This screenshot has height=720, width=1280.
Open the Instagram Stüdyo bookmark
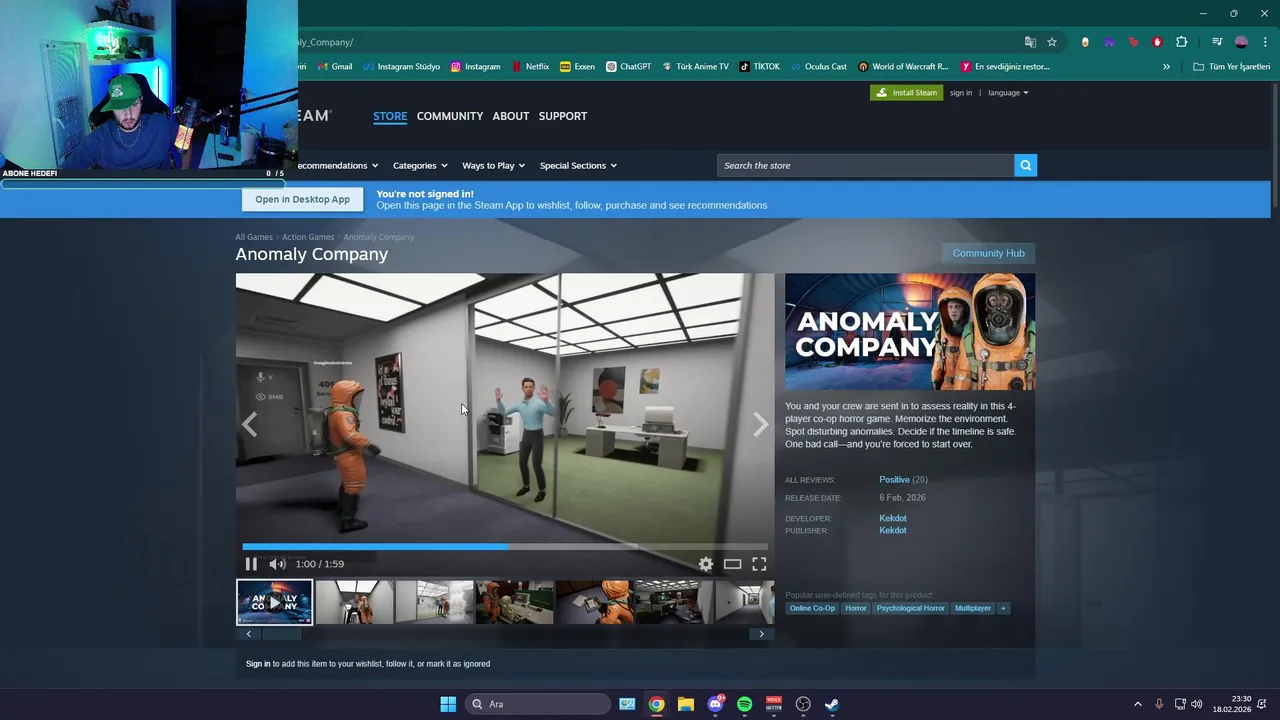401,67
